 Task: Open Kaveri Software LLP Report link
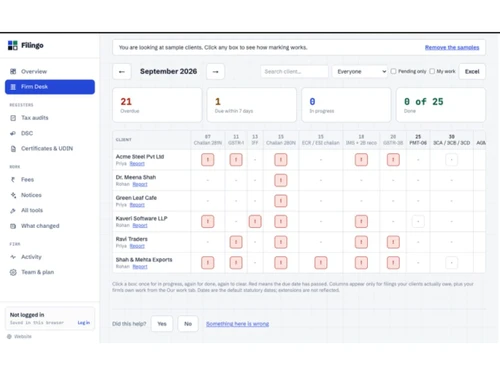(x=140, y=226)
